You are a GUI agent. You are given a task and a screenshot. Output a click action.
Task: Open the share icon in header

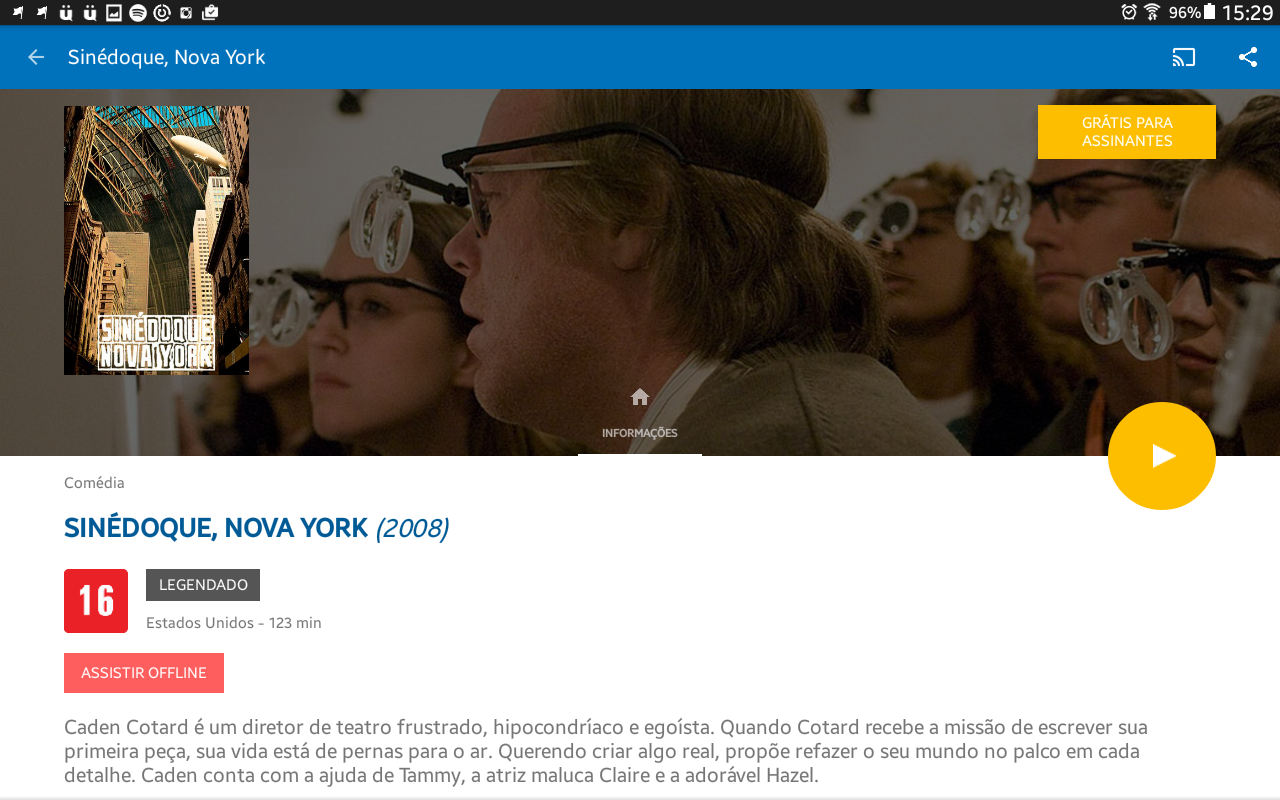click(x=1248, y=57)
